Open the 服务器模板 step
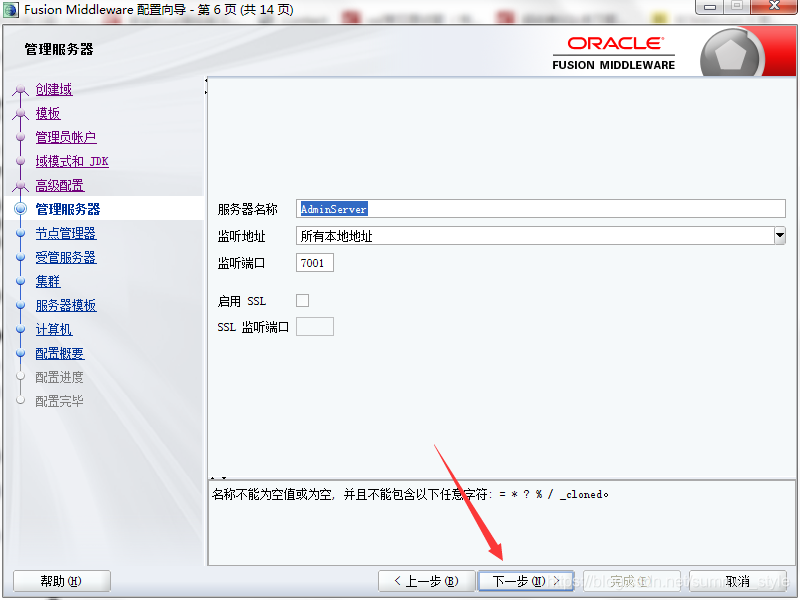The height and width of the screenshot is (600, 800). click(66, 305)
